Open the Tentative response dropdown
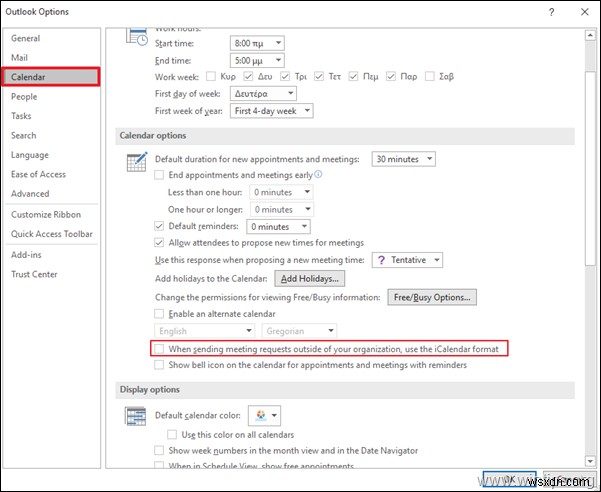Viewport: 601px width, 492px height. pyautogui.click(x=407, y=260)
